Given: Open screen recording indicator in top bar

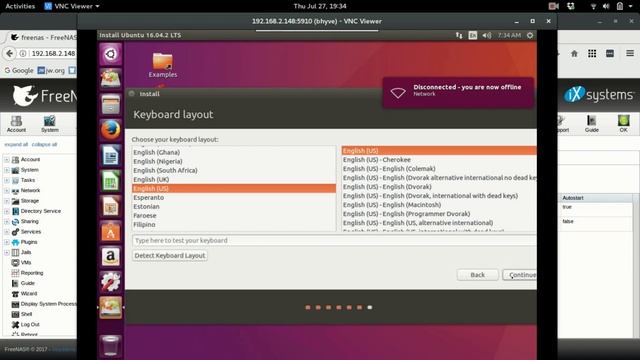Looking at the screenshot, I should (553, 6).
